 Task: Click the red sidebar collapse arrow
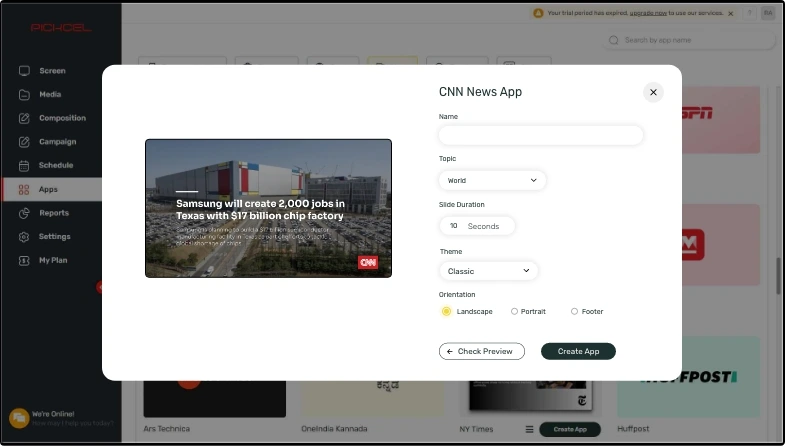tap(99, 287)
